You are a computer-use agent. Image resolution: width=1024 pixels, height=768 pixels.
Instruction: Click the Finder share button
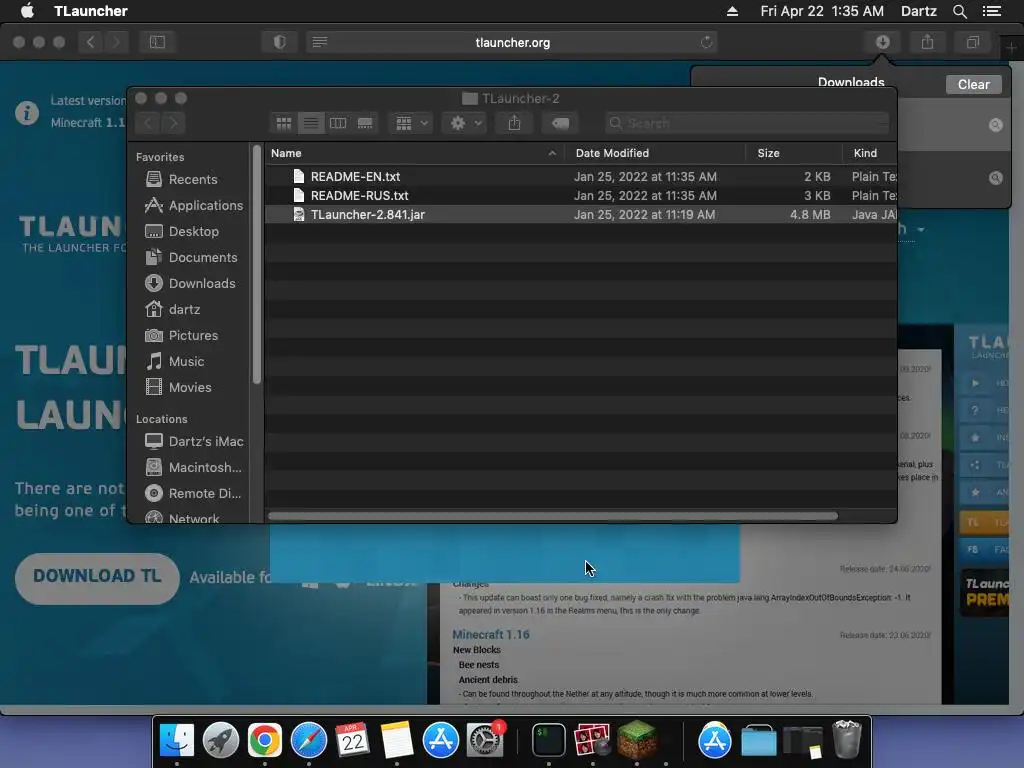pos(515,123)
